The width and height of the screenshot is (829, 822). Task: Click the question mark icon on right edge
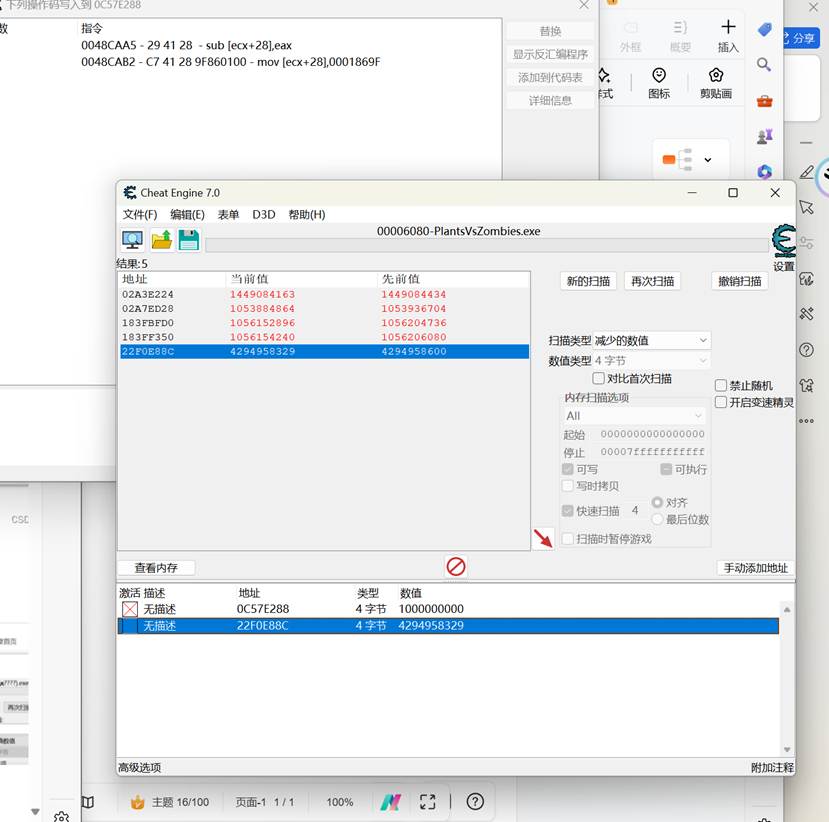pos(806,350)
